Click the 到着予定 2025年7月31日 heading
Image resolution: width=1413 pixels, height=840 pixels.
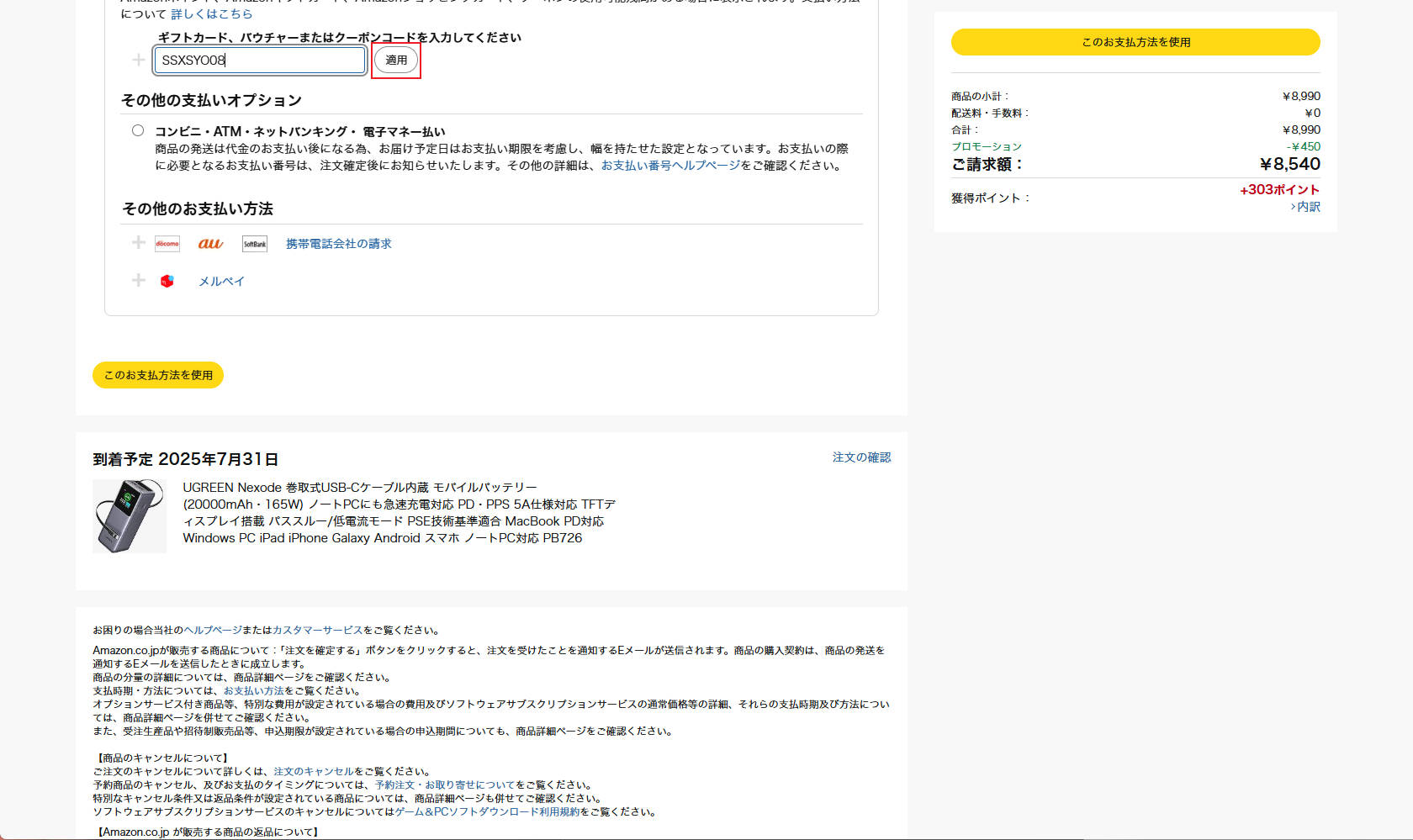pos(186,459)
